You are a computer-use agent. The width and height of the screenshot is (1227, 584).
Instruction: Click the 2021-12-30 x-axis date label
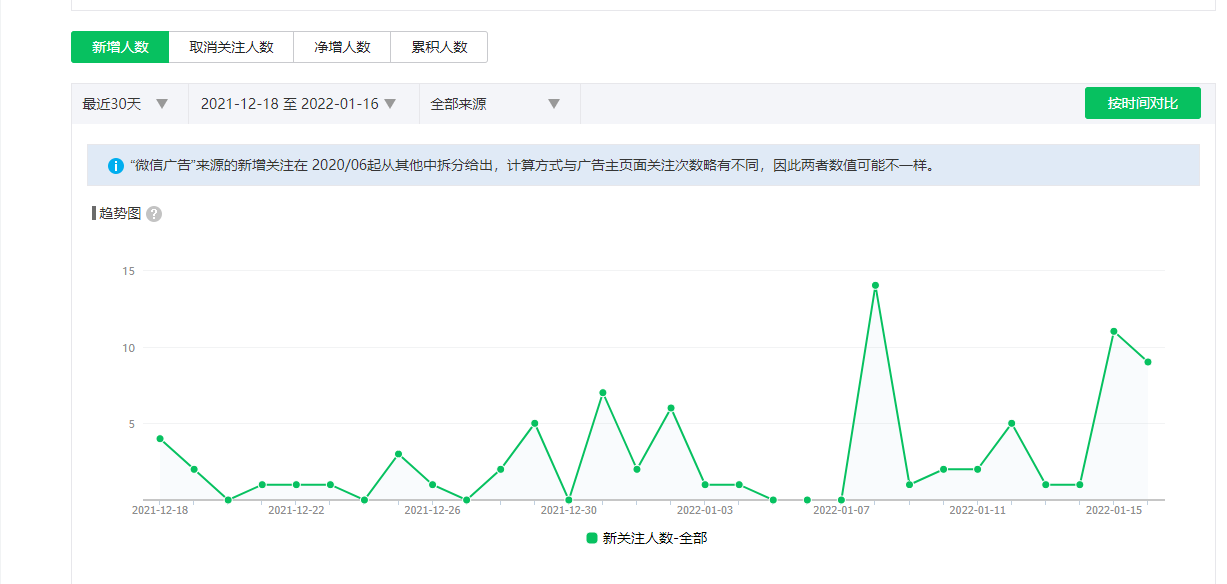(x=568, y=510)
